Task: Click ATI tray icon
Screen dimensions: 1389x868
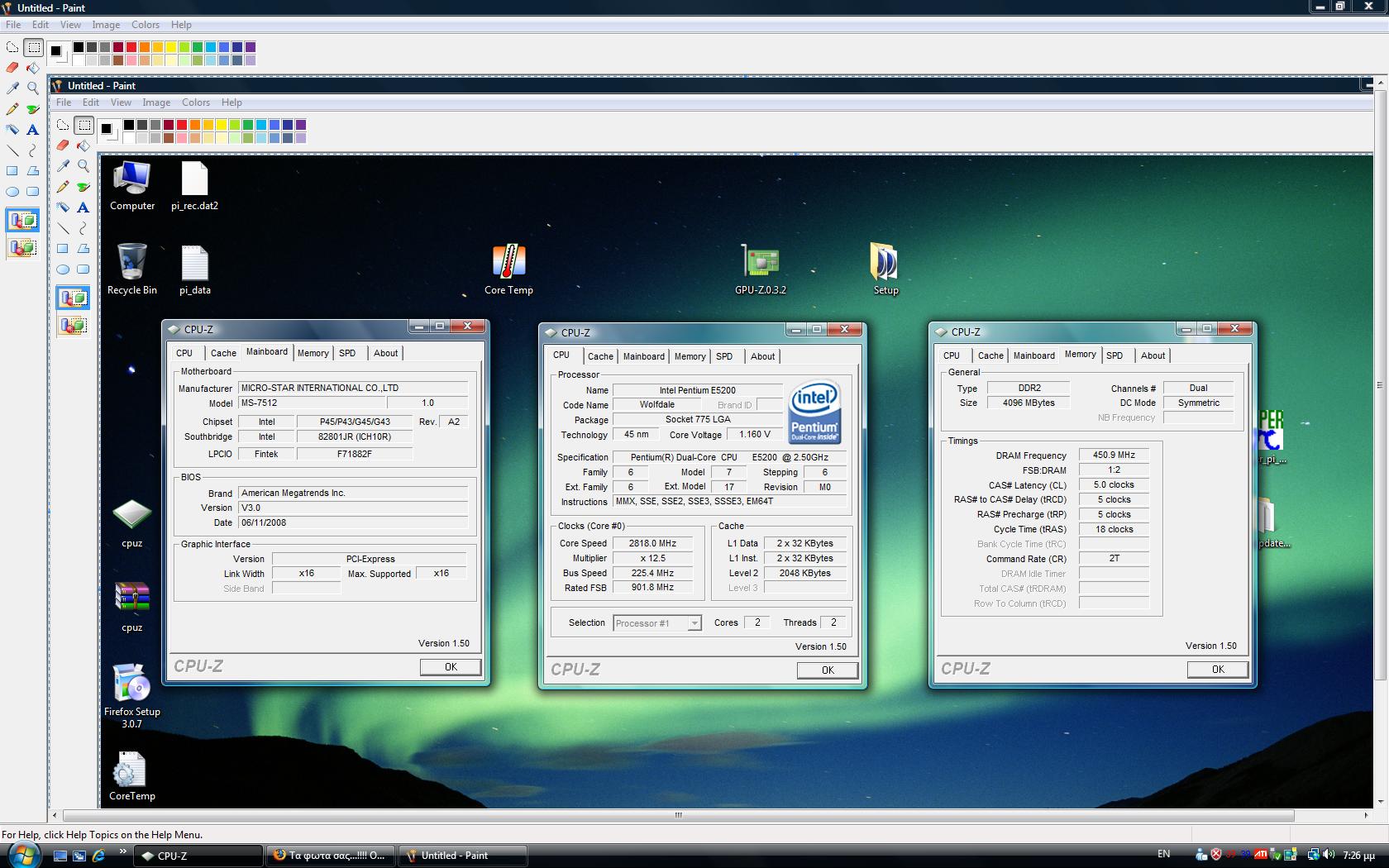Action: [x=1261, y=855]
